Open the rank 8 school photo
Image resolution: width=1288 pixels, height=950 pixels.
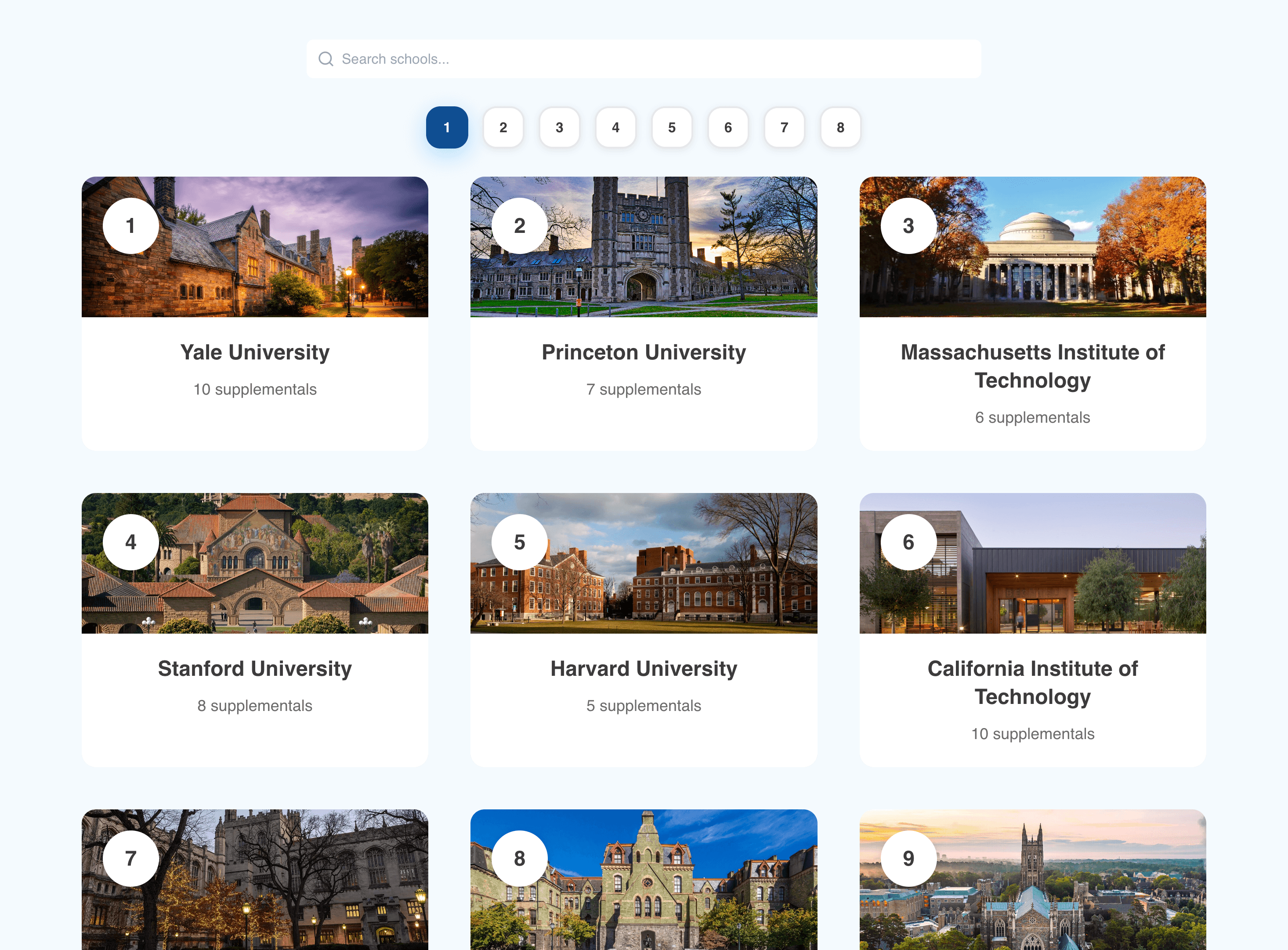(644, 880)
